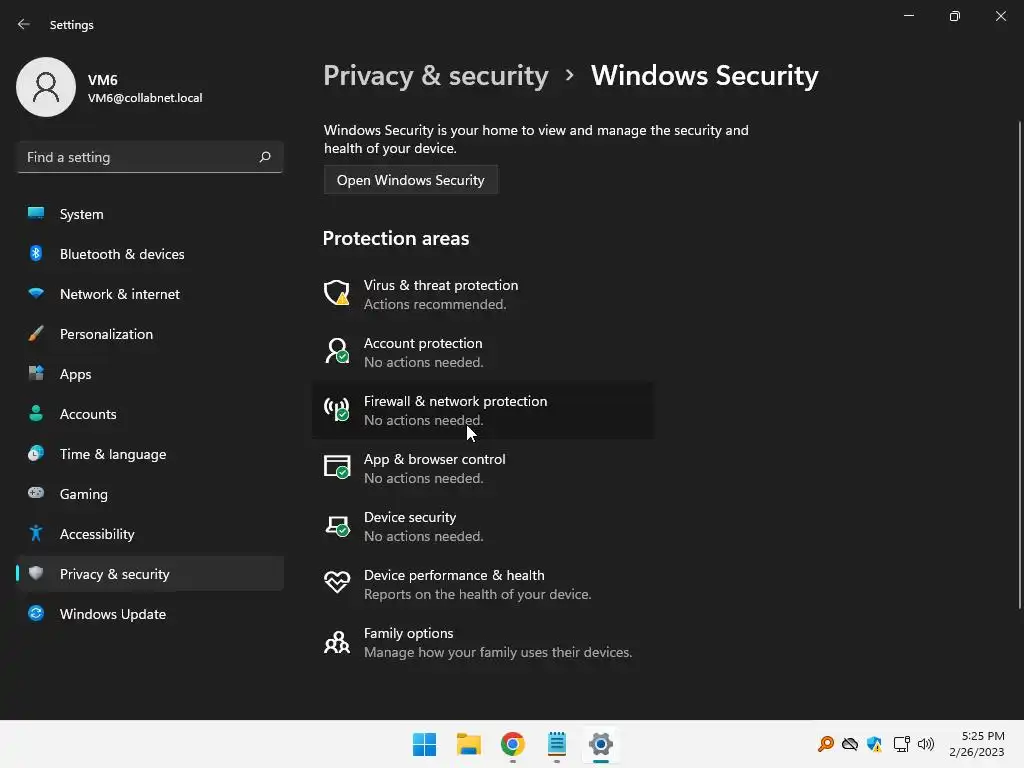Click the Device performance & health heart icon
This screenshot has height=768, width=1024.
pos(337,583)
